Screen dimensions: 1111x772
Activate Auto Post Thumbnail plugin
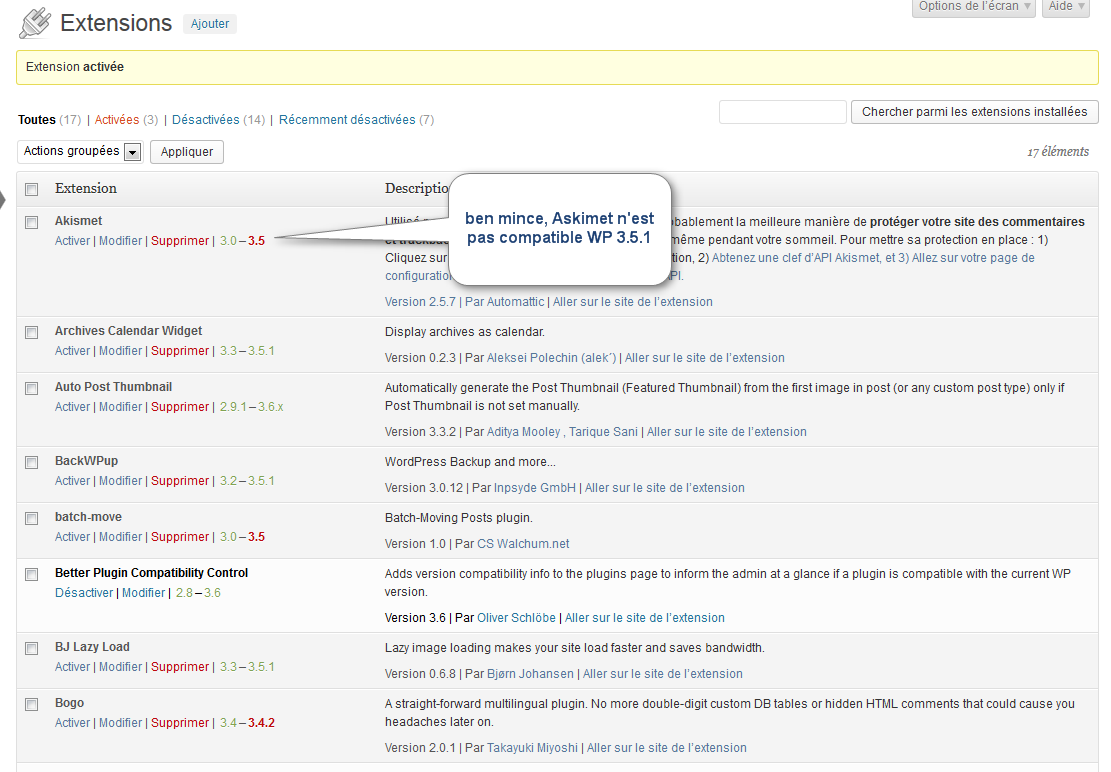[73, 407]
